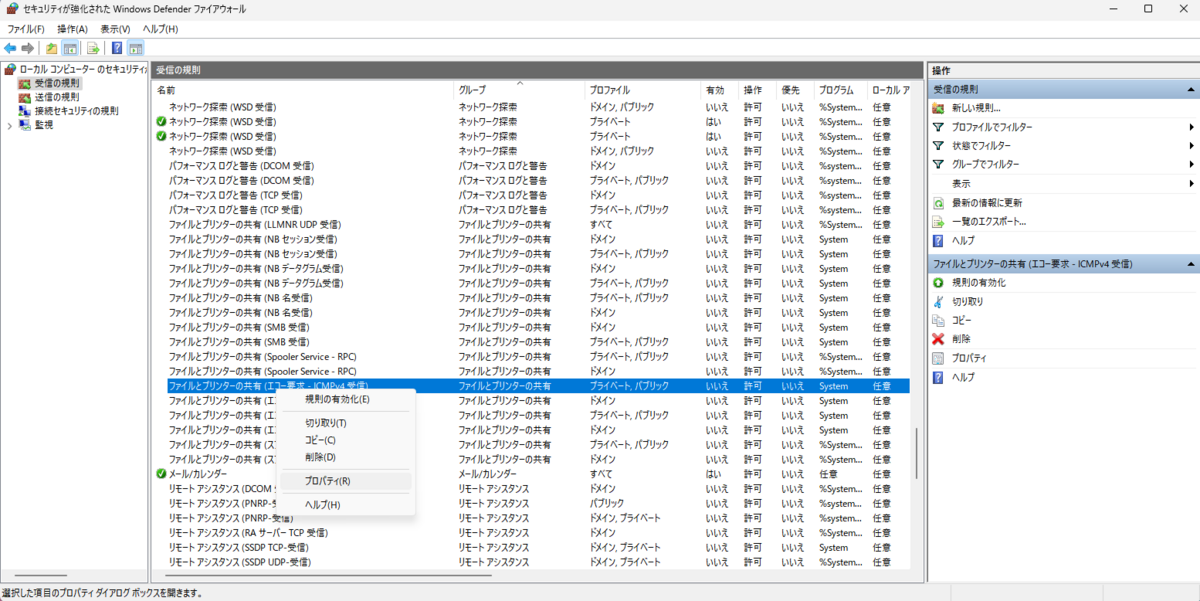
Task: Select the メール/カレンダー rule name
Action: coord(198,474)
